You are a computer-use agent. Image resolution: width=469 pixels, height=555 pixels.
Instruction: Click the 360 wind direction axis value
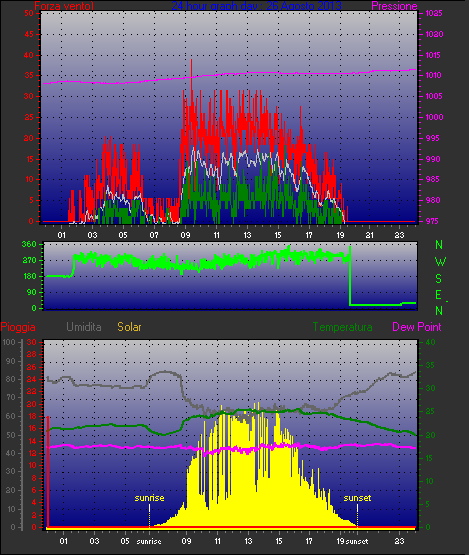click(29, 244)
